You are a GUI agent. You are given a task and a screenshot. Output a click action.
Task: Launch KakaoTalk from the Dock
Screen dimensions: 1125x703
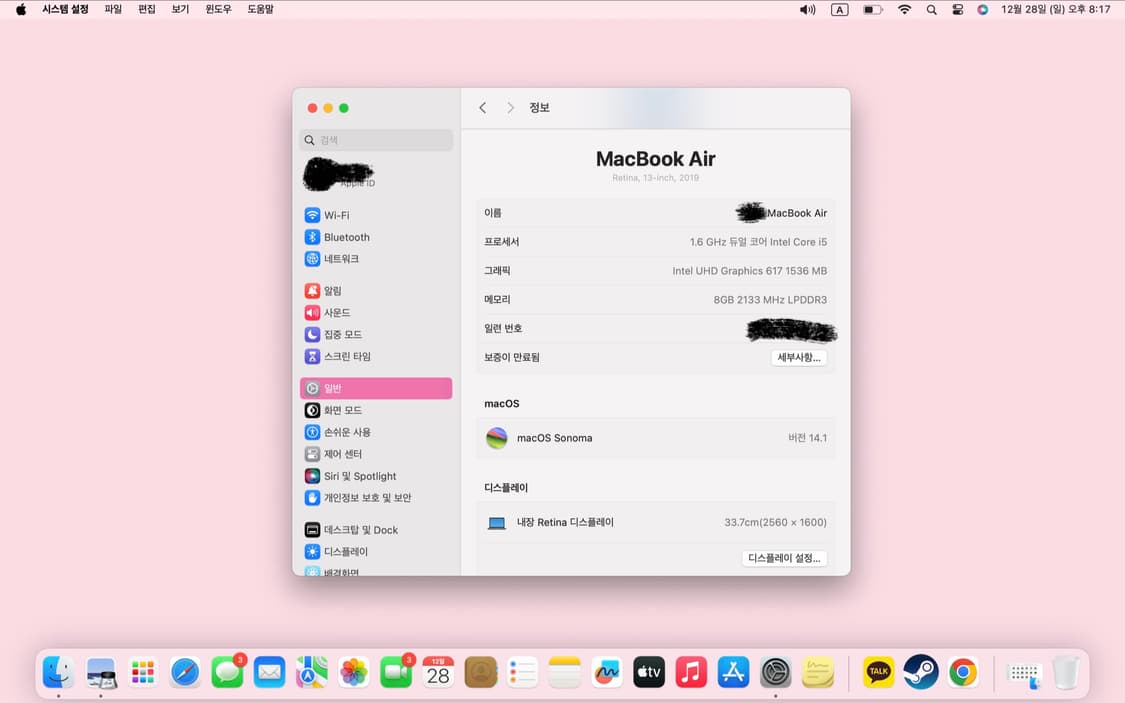point(878,672)
